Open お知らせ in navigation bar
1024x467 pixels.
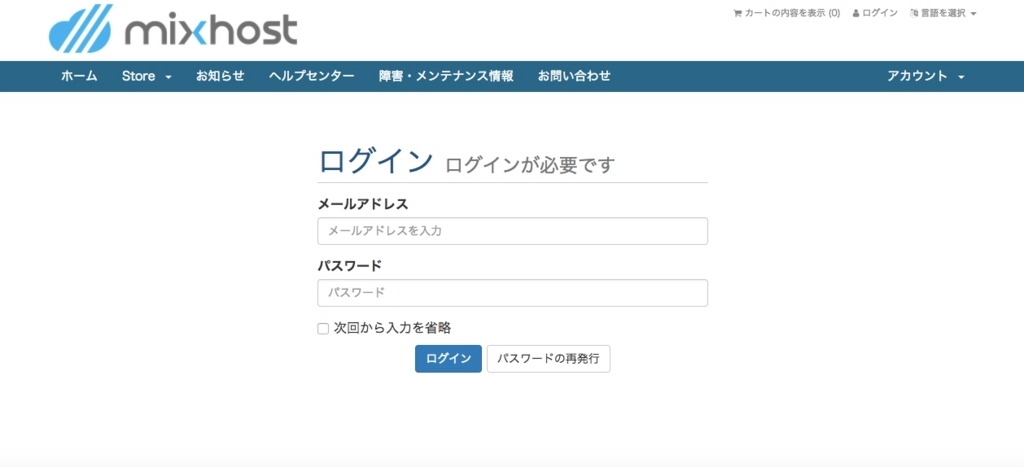coord(220,76)
